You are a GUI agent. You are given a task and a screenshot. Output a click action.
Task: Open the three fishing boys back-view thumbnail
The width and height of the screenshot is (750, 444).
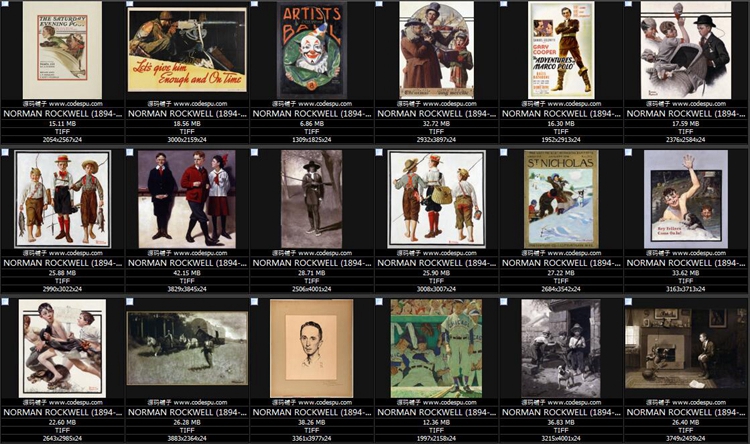click(436, 199)
